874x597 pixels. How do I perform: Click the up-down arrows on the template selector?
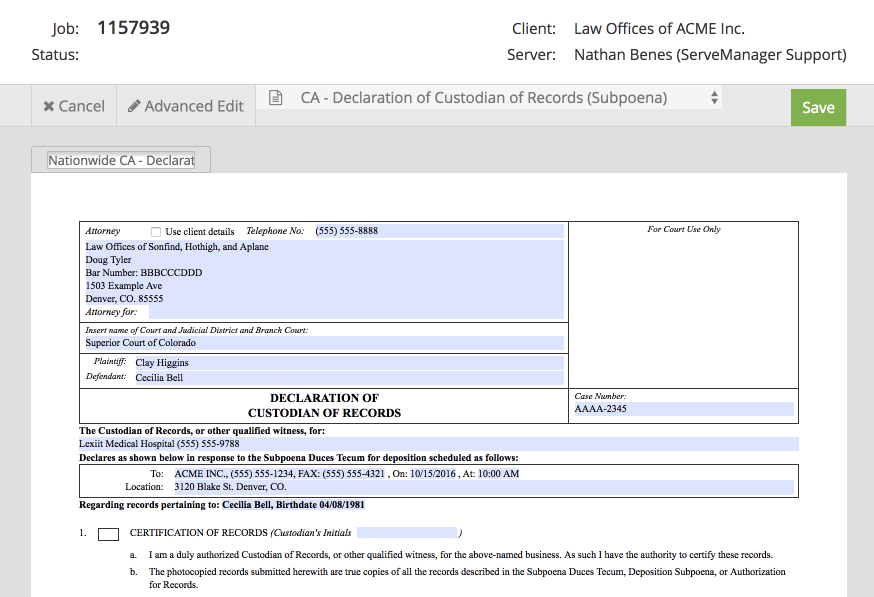pos(714,98)
